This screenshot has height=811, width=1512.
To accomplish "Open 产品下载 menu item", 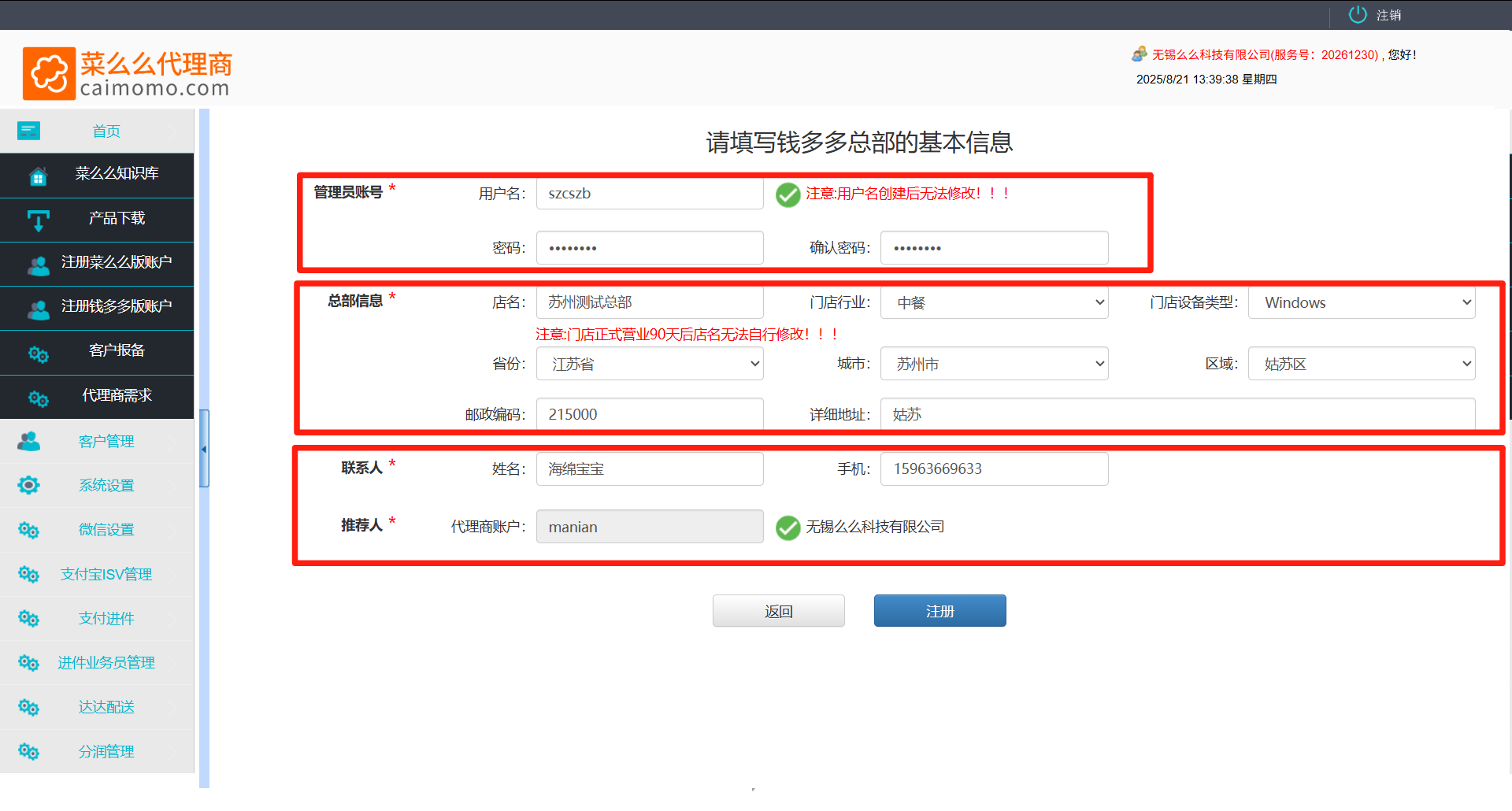I will click(97, 220).
